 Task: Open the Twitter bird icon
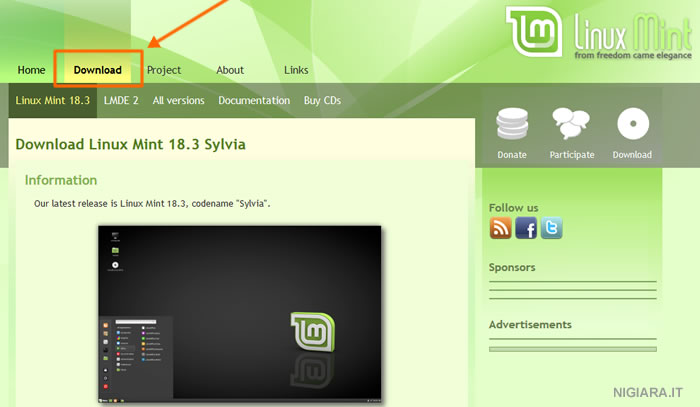tap(551, 229)
